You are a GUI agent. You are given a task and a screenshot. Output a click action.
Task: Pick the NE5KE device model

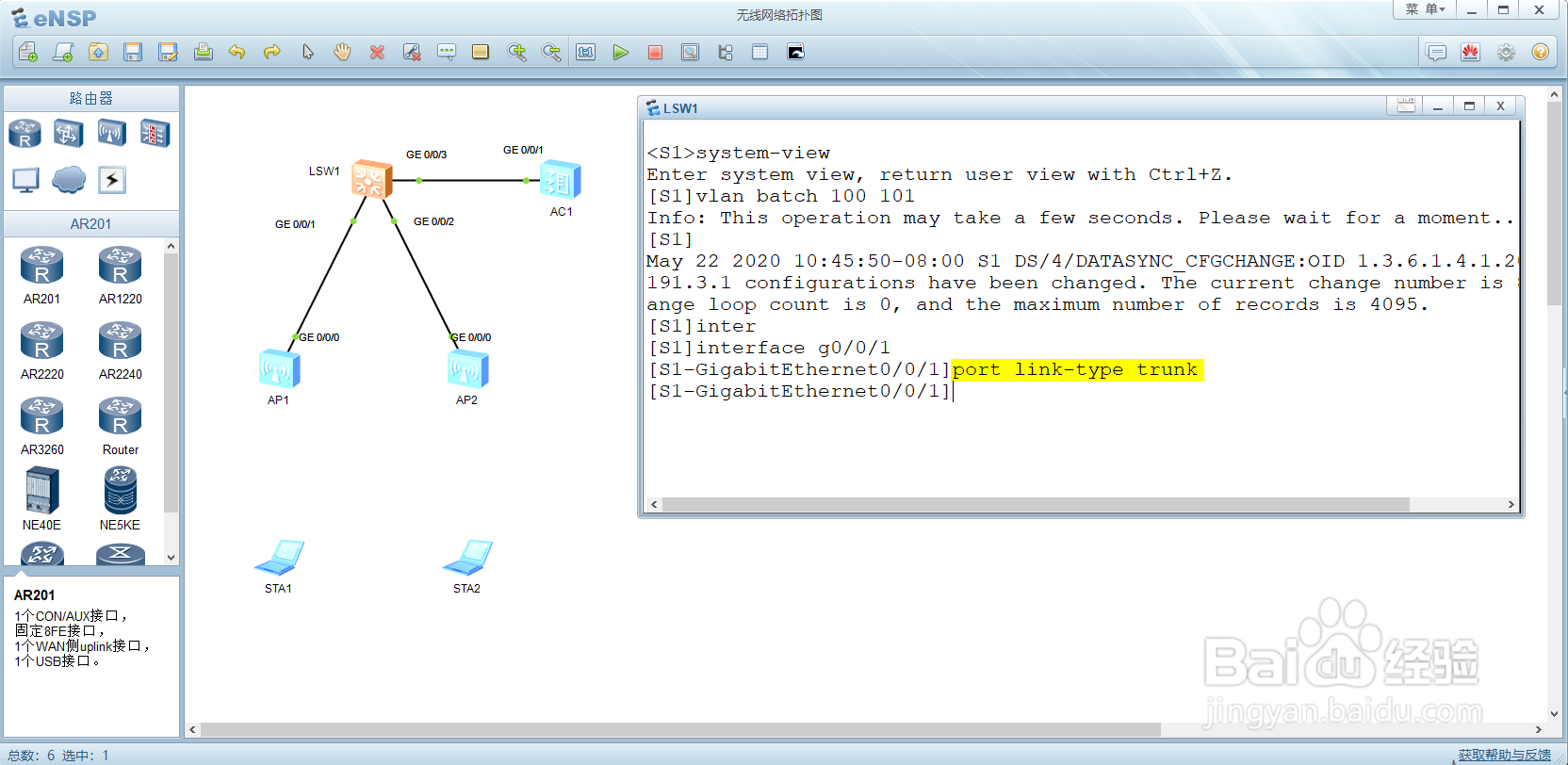(x=120, y=499)
